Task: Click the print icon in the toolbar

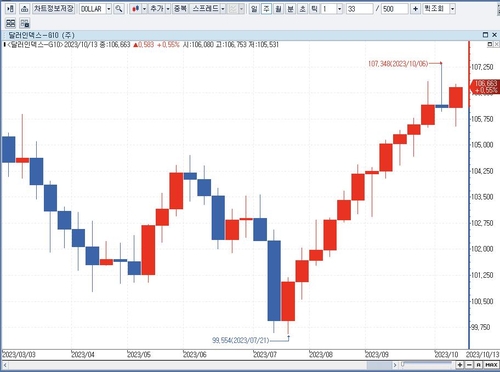Action: pos(24,9)
